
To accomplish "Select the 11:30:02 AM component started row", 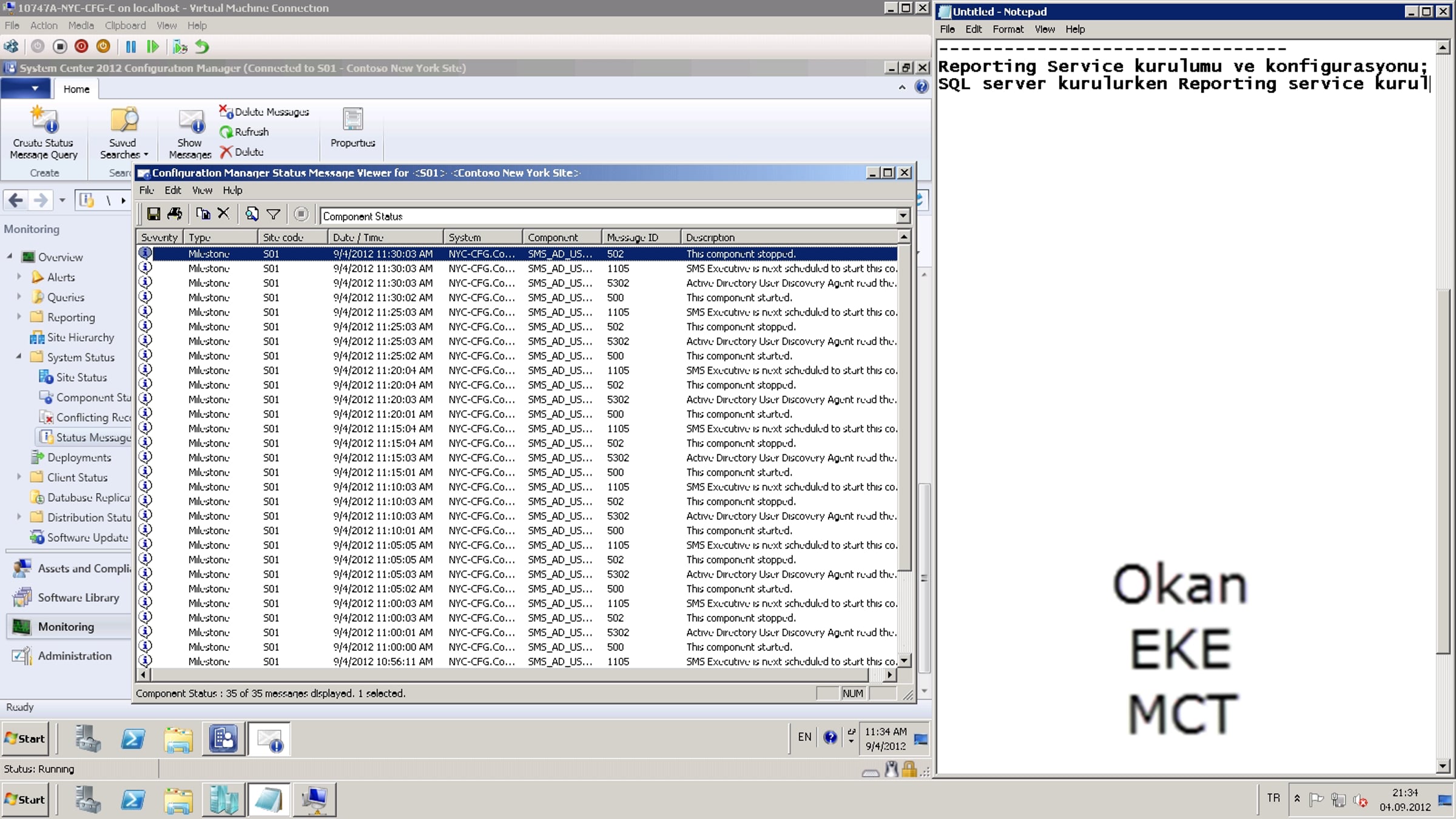I will (517, 297).
